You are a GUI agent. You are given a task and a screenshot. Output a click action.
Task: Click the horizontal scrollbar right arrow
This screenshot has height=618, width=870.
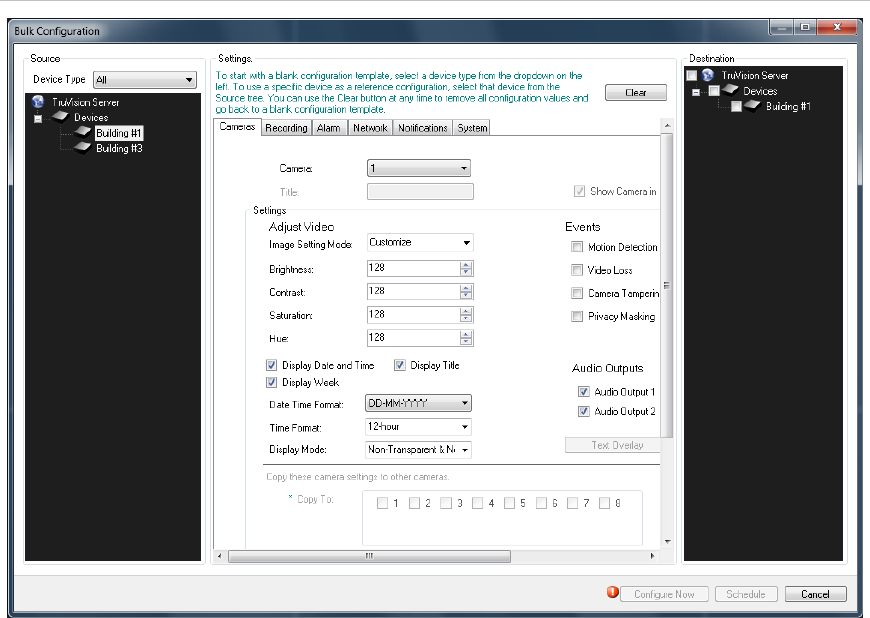(x=652, y=556)
